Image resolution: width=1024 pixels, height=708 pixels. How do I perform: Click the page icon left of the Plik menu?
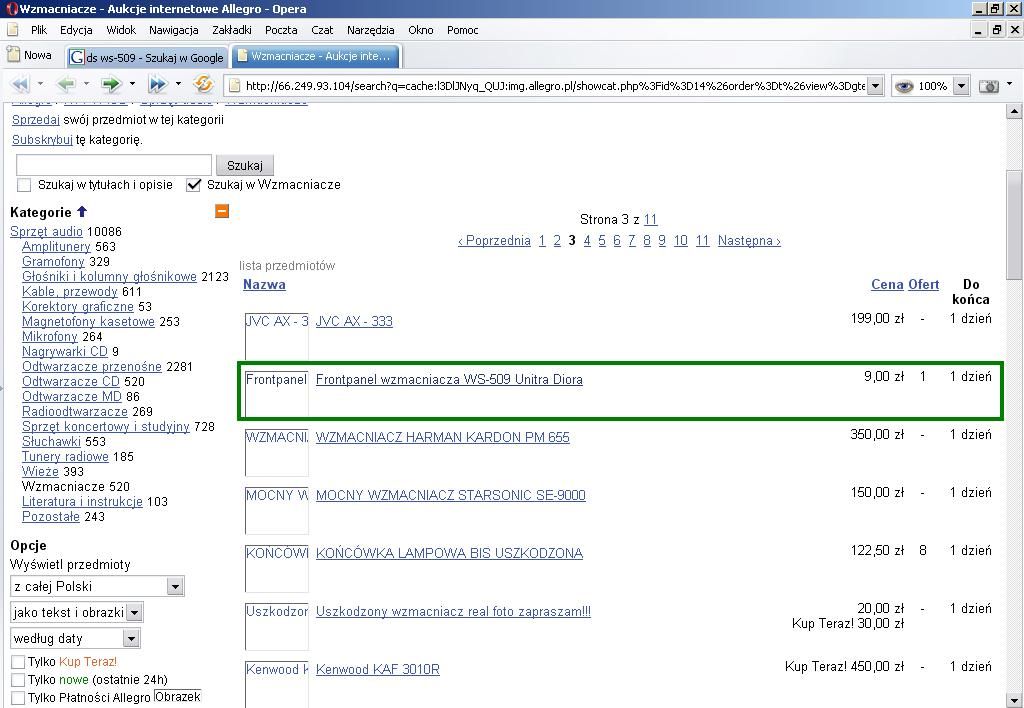coord(13,30)
